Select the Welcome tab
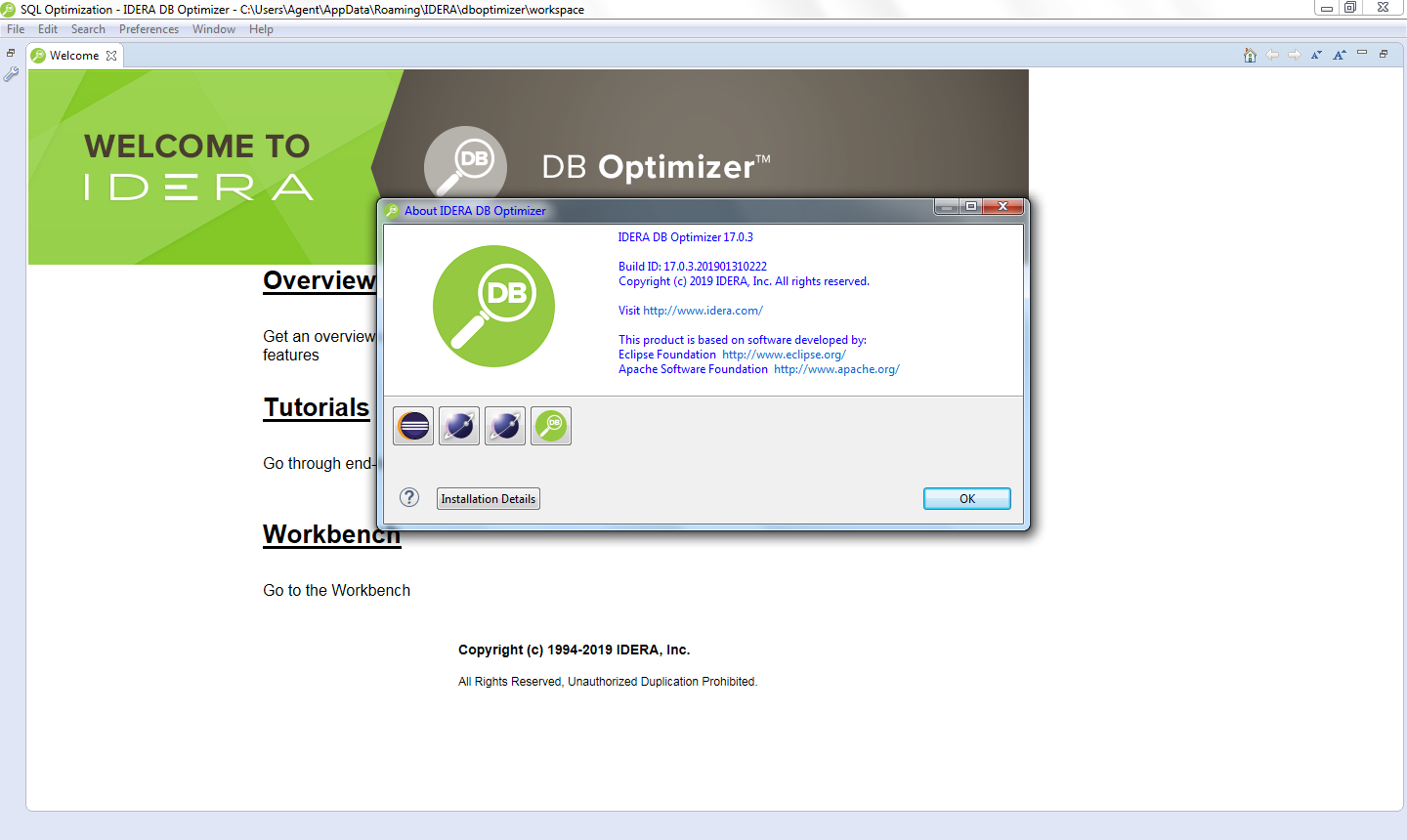This screenshot has height=840, width=1407. pyautogui.click(x=74, y=56)
